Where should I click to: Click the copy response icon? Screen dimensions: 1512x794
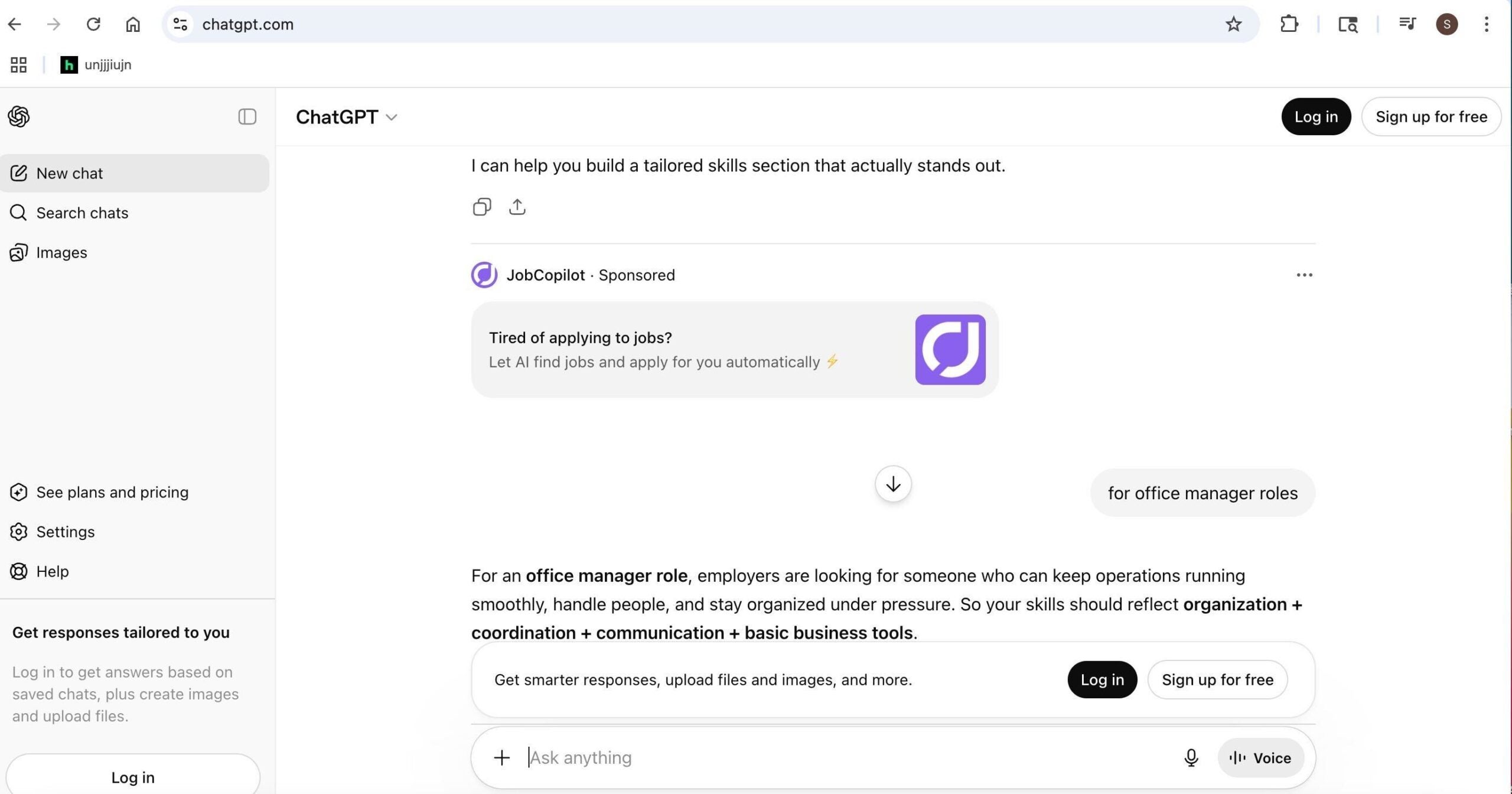pos(481,207)
